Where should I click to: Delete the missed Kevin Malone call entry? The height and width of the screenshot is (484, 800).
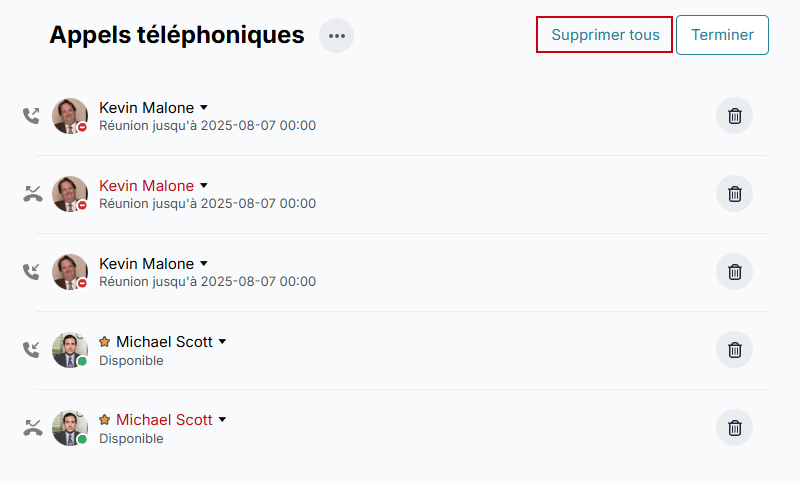tap(734, 194)
